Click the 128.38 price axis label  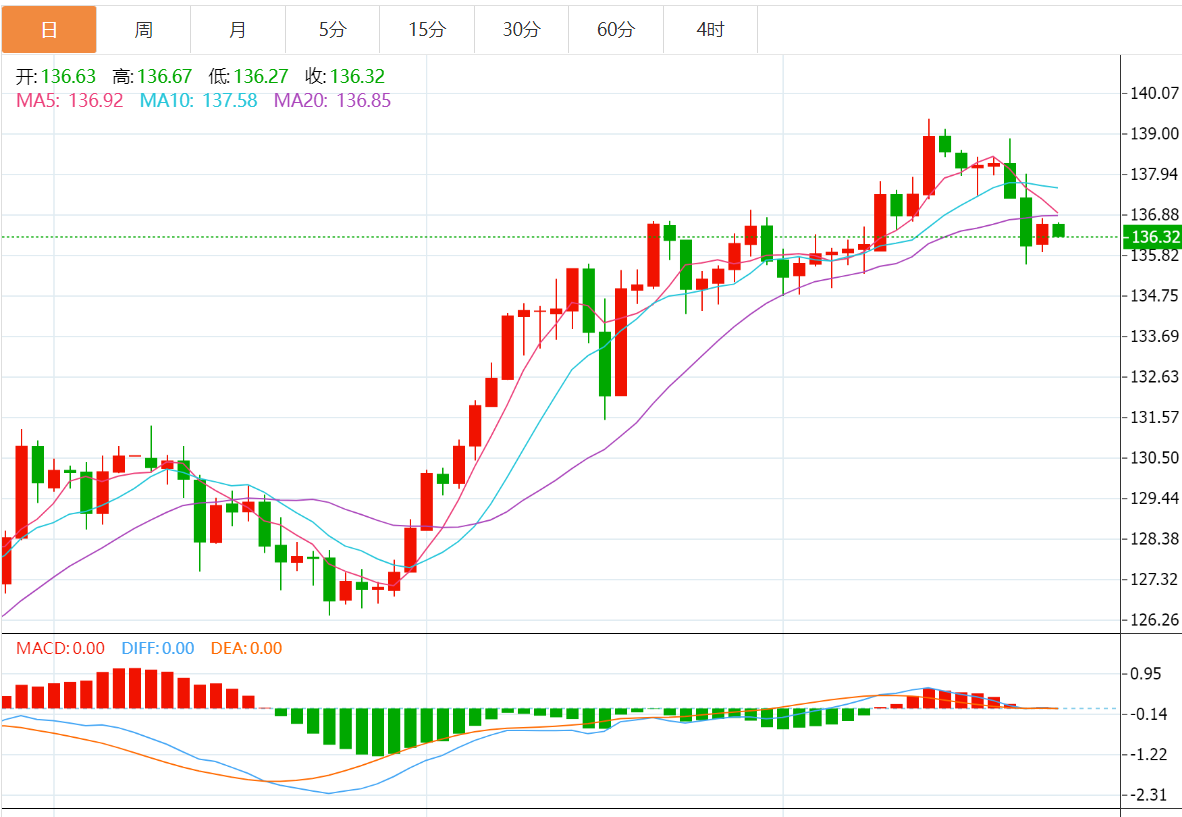pos(1154,539)
